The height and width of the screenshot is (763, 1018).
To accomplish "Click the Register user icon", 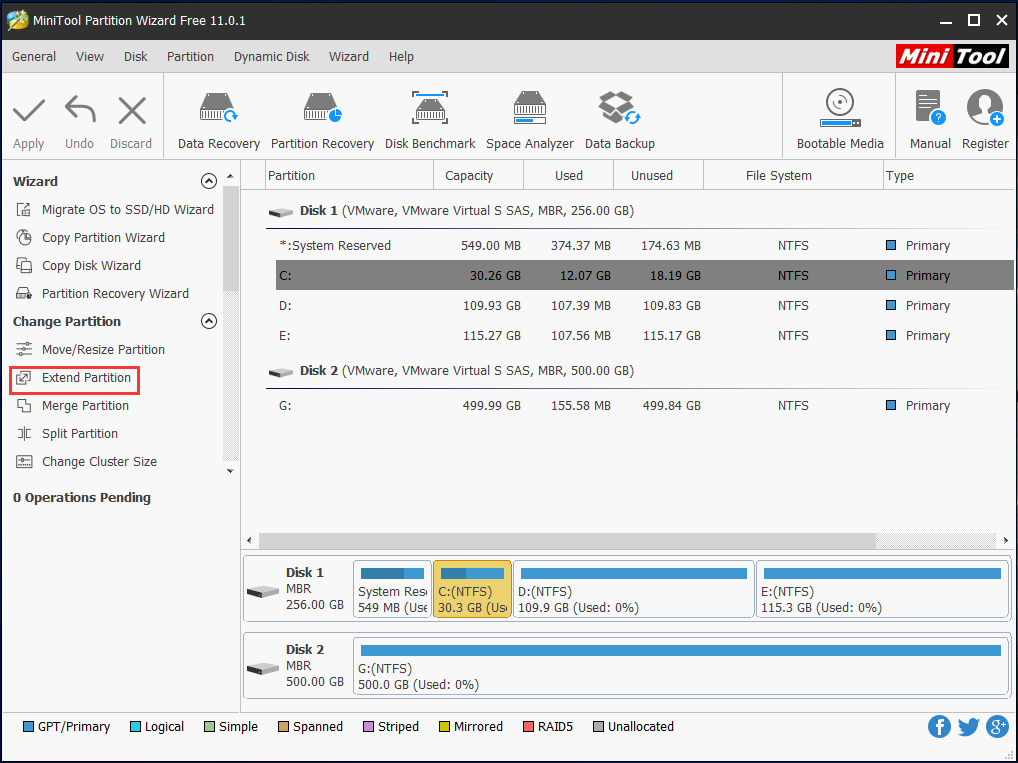I will tap(985, 108).
